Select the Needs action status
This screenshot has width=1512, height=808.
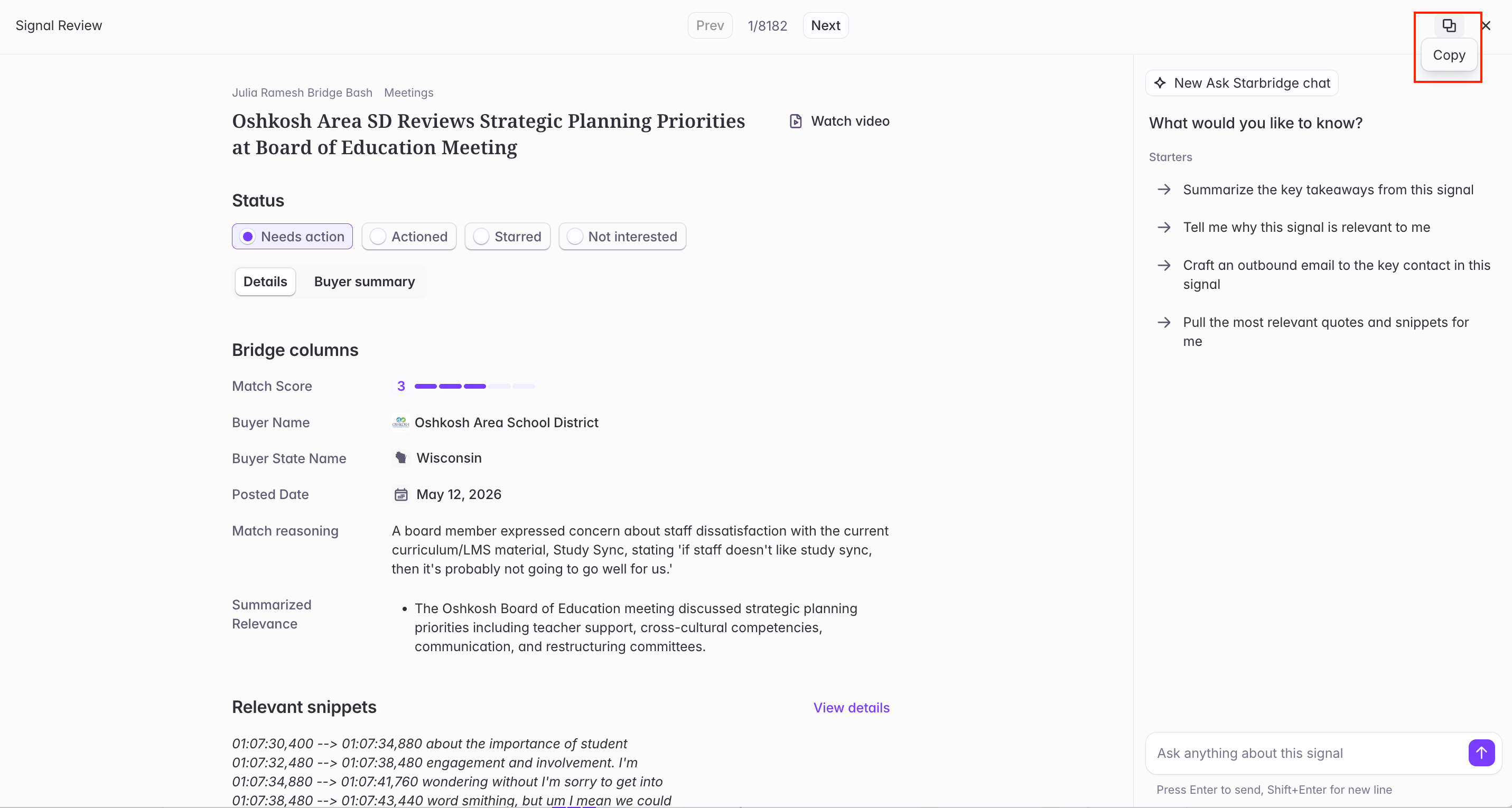(292, 237)
